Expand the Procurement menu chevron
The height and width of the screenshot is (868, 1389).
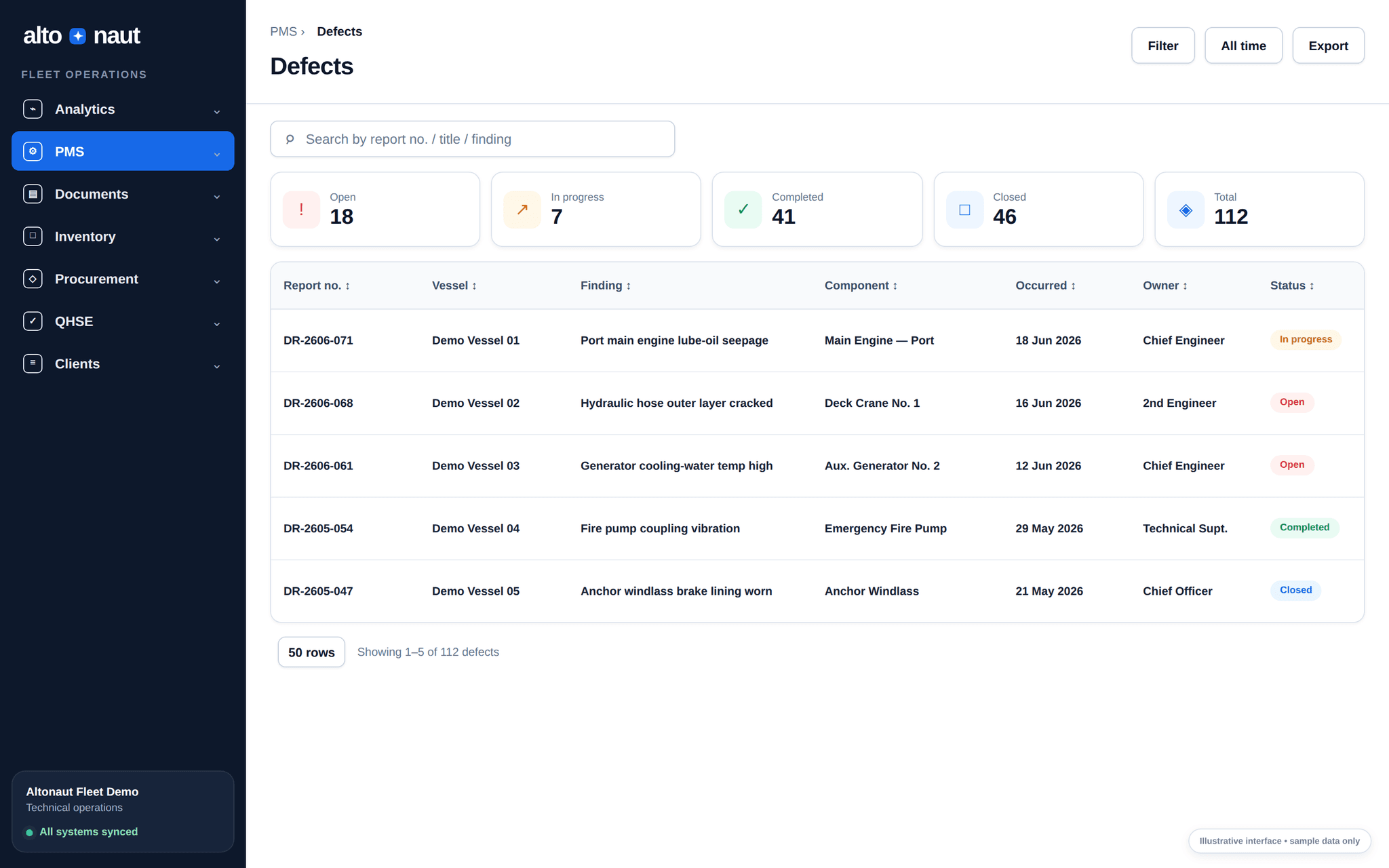click(x=217, y=281)
